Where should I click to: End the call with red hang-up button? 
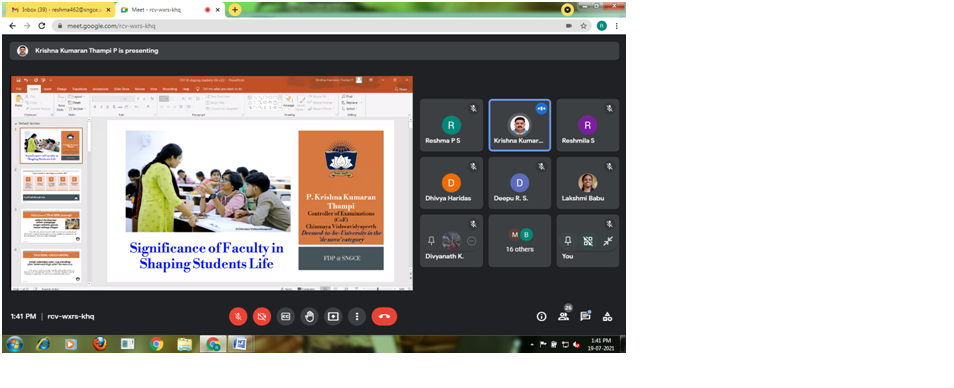coord(384,316)
